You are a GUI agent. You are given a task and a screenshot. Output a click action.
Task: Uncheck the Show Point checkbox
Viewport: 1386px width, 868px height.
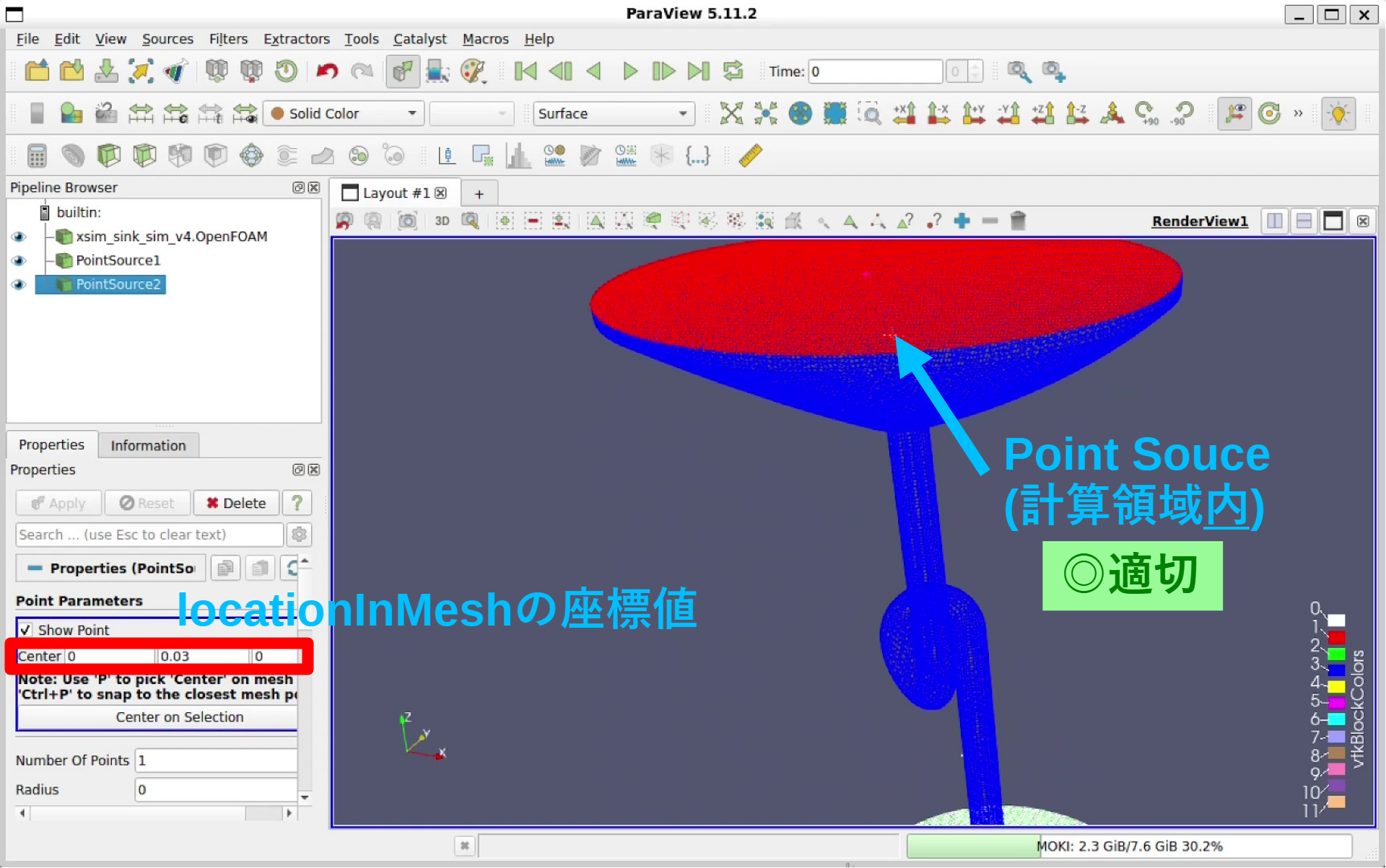coord(25,630)
